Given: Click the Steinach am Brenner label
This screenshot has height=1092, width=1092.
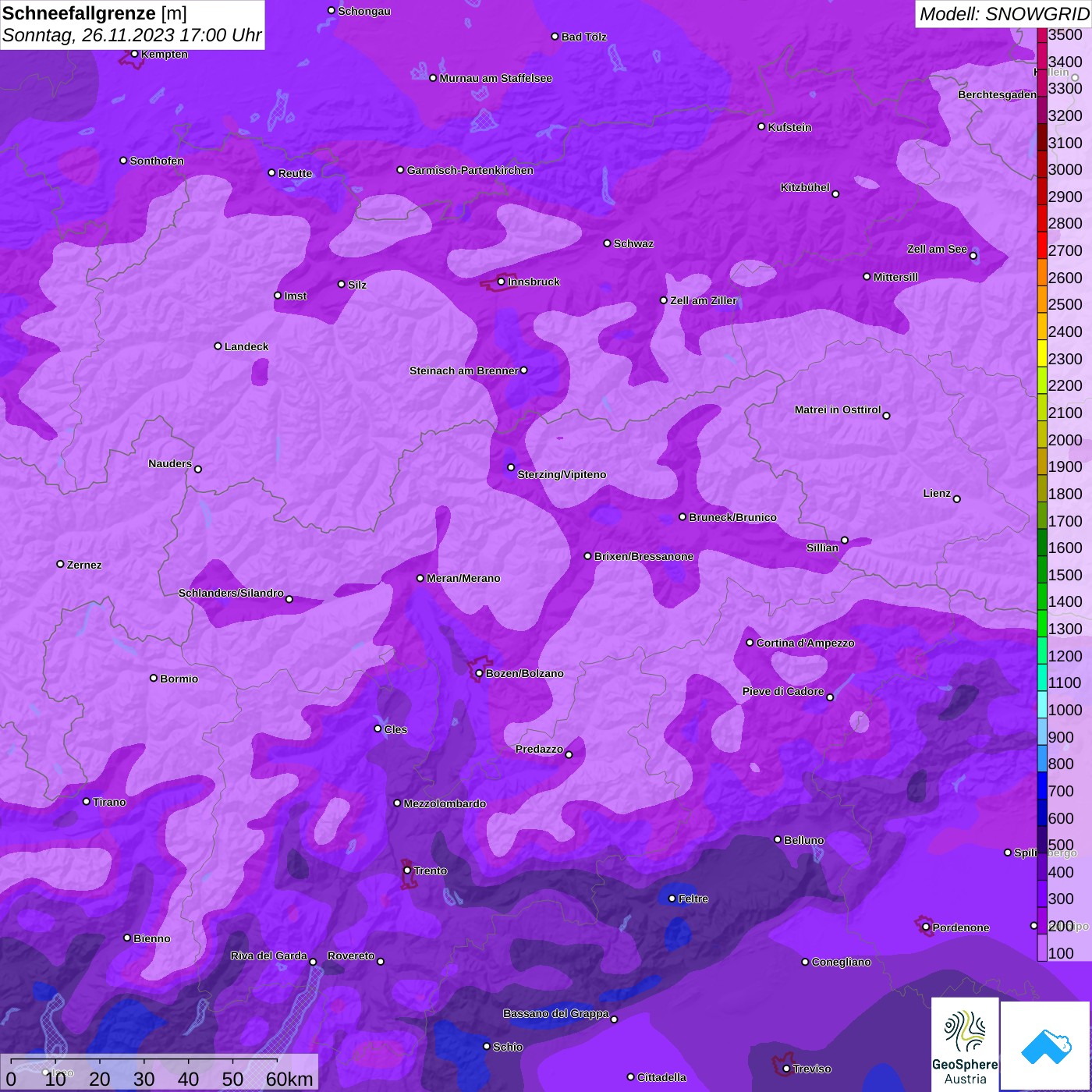Looking at the screenshot, I should [463, 370].
